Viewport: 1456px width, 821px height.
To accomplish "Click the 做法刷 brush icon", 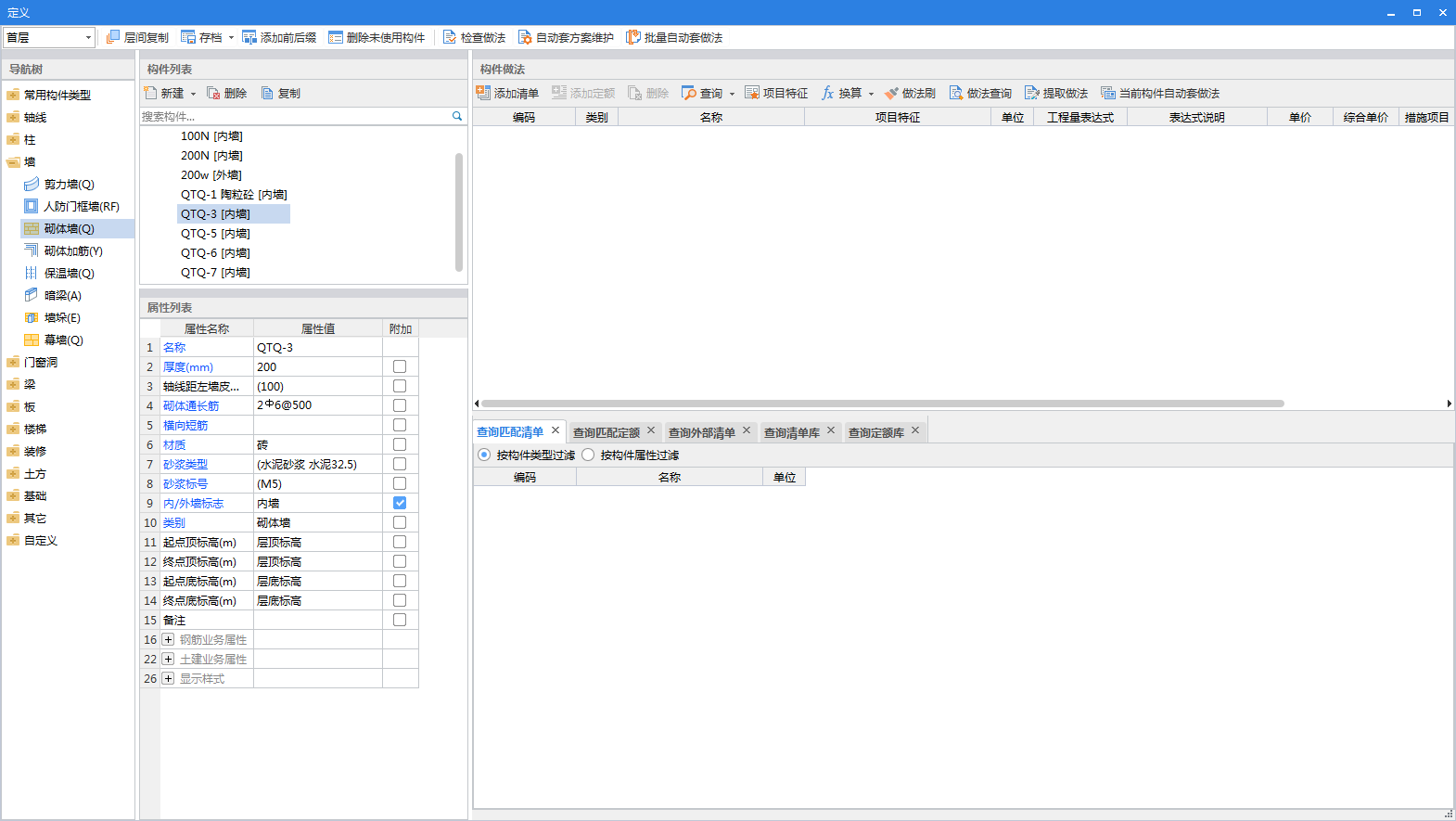I will [x=891, y=93].
